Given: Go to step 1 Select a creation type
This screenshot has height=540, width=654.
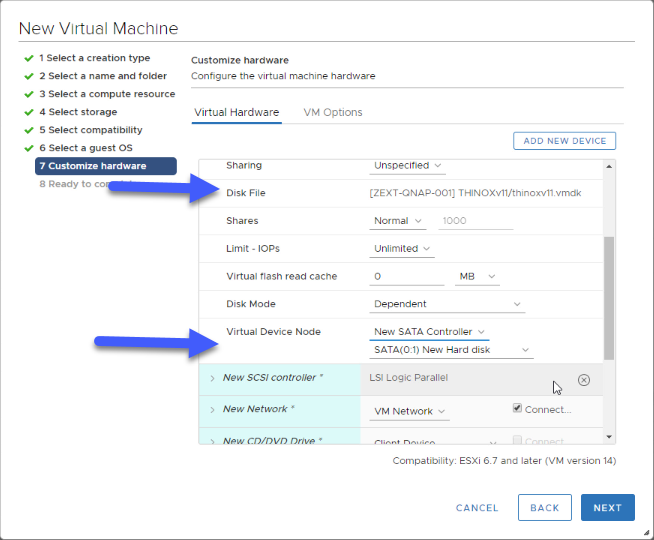Looking at the screenshot, I should (x=94, y=58).
